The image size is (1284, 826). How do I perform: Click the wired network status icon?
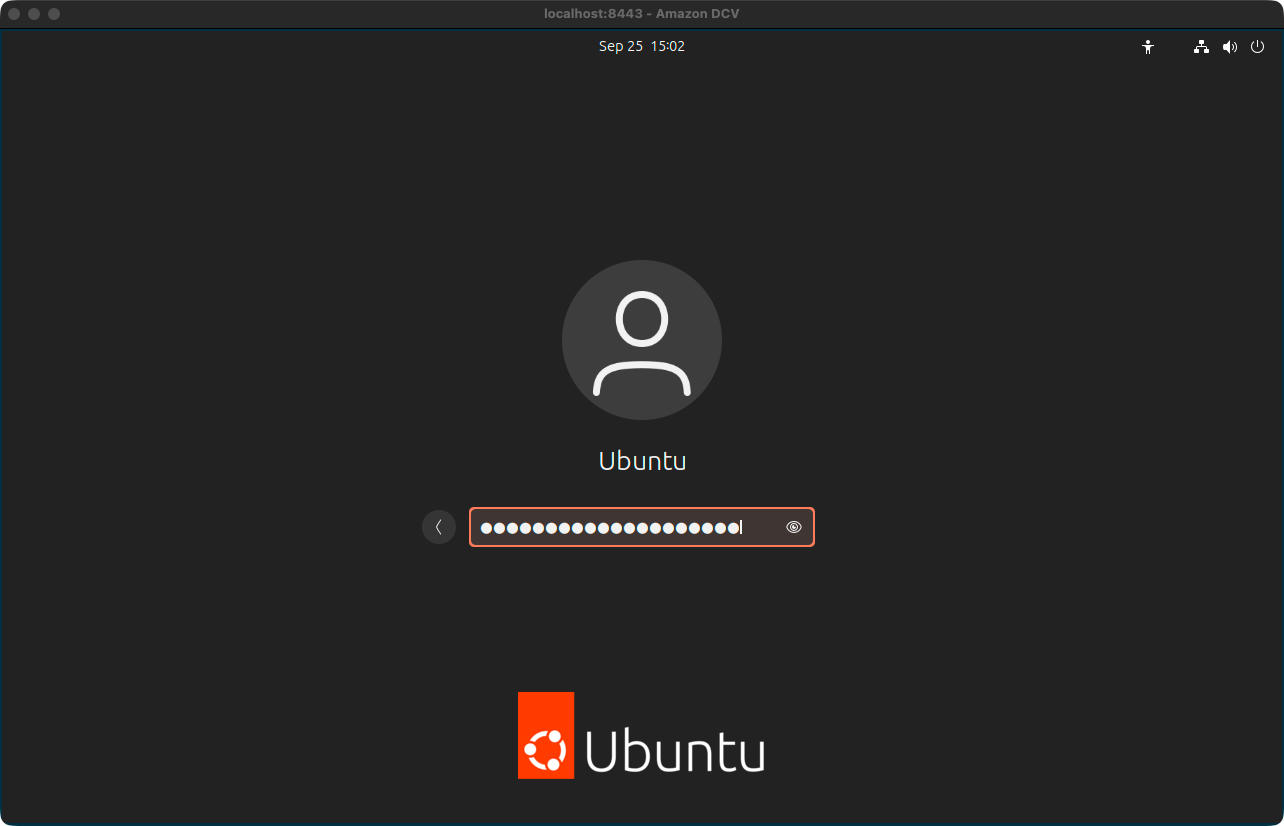coord(1201,47)
